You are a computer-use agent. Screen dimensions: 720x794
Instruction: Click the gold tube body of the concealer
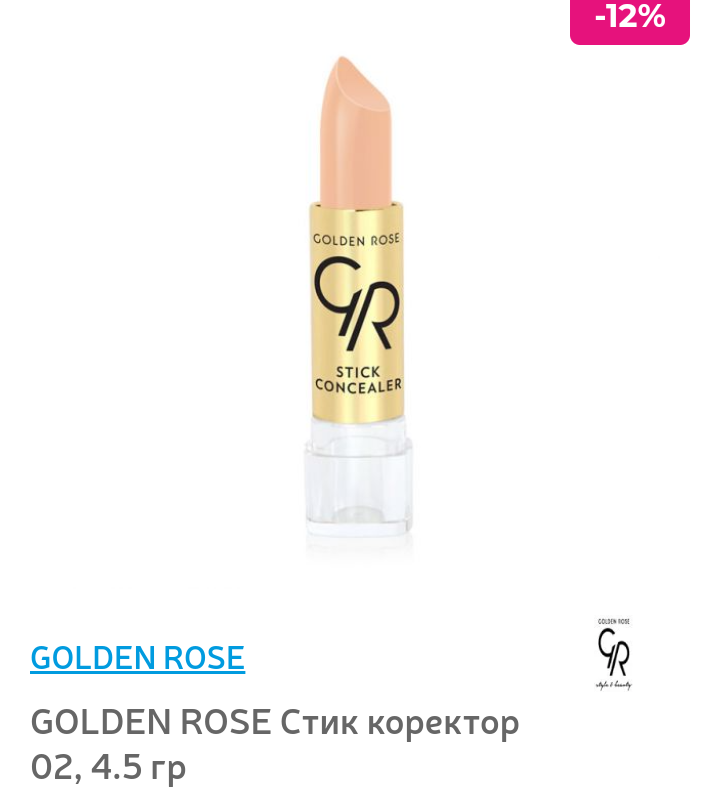tap(357, 311)
